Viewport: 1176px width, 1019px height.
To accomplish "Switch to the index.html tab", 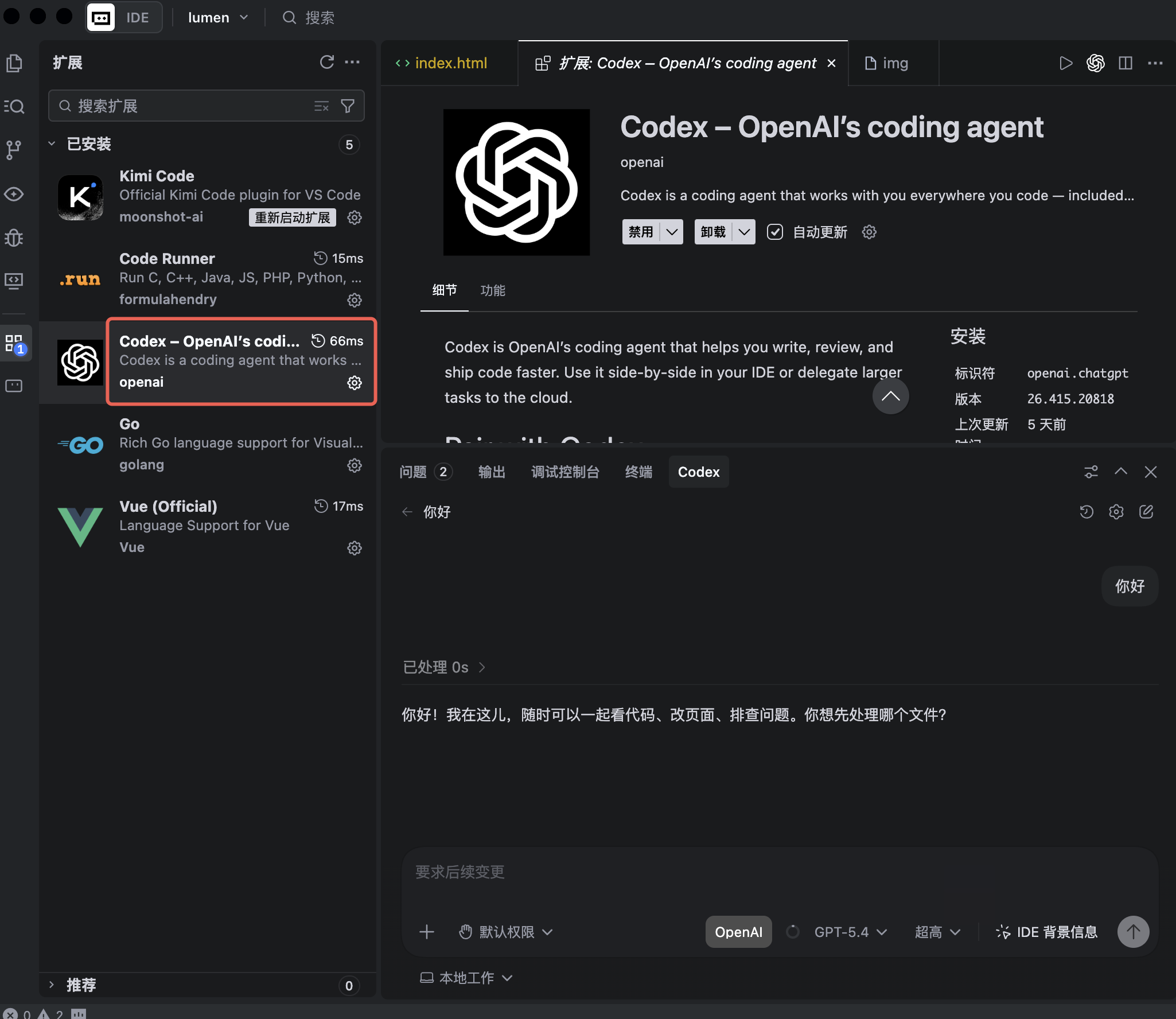I will click(449, 63).
